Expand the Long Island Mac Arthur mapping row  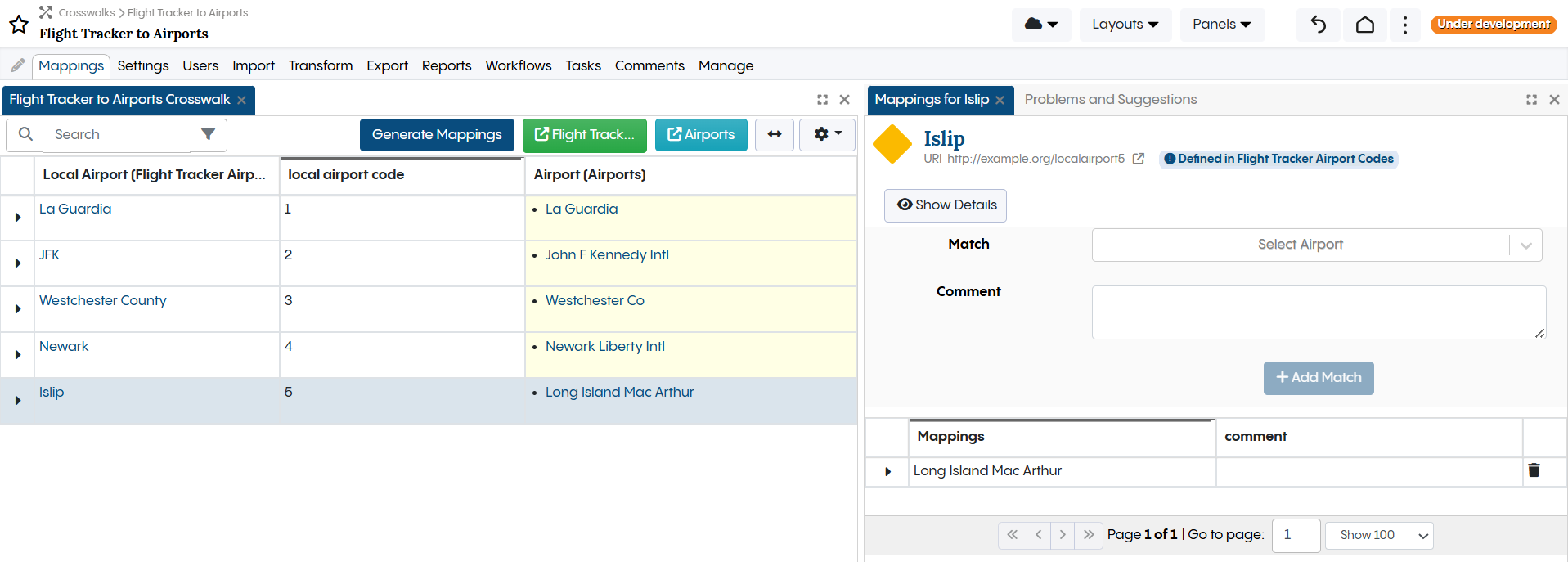(887, 472)
